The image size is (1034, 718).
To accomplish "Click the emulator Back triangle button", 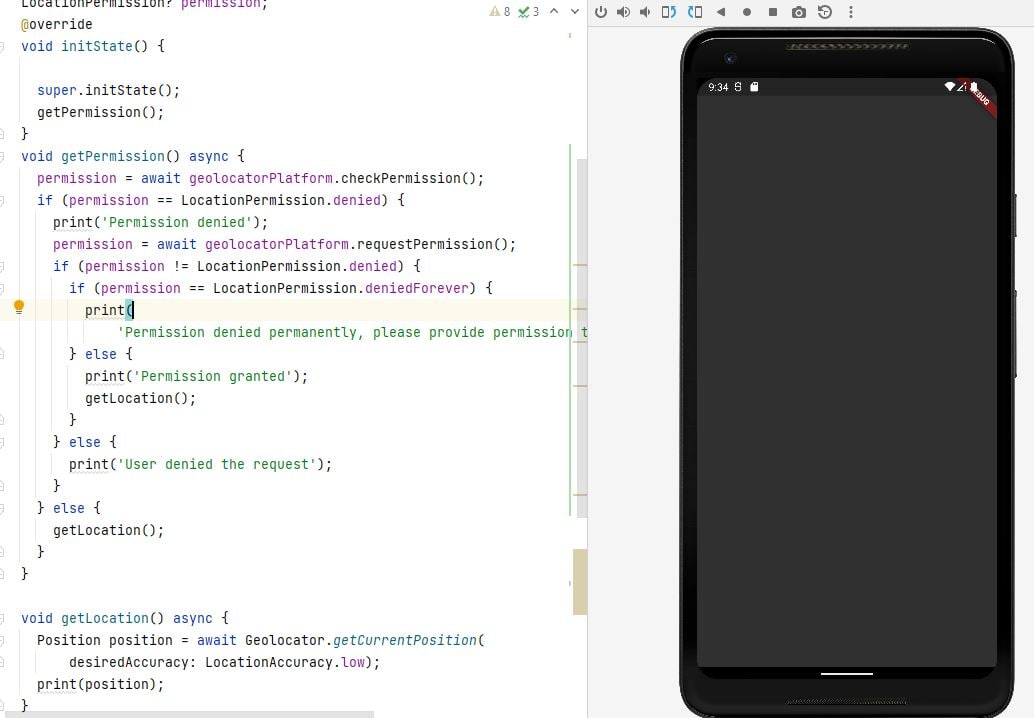I will coord(721,12).
